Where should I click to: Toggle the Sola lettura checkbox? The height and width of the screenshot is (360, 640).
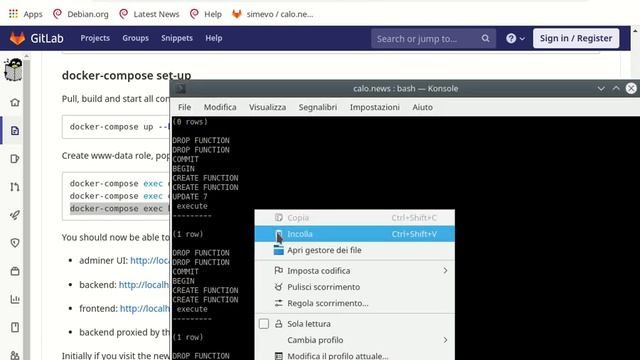[264, 324]
